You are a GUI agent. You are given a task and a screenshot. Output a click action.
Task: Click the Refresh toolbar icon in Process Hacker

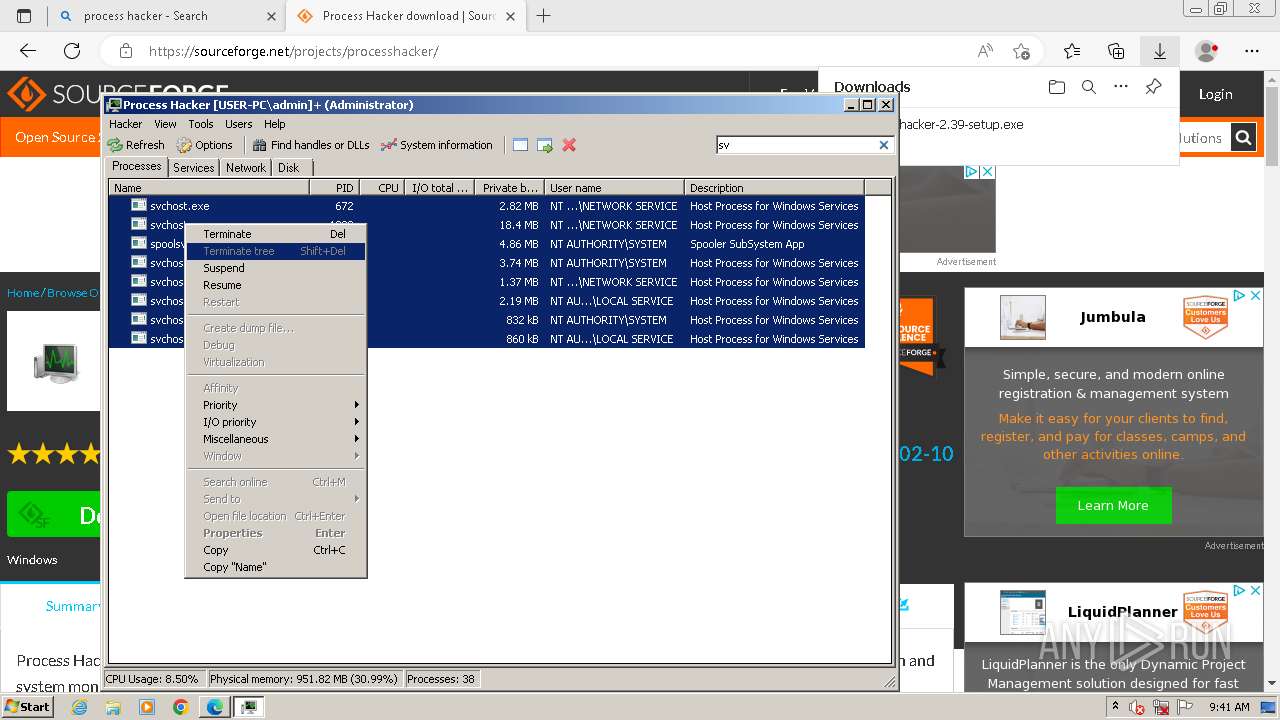click(116, 145)
